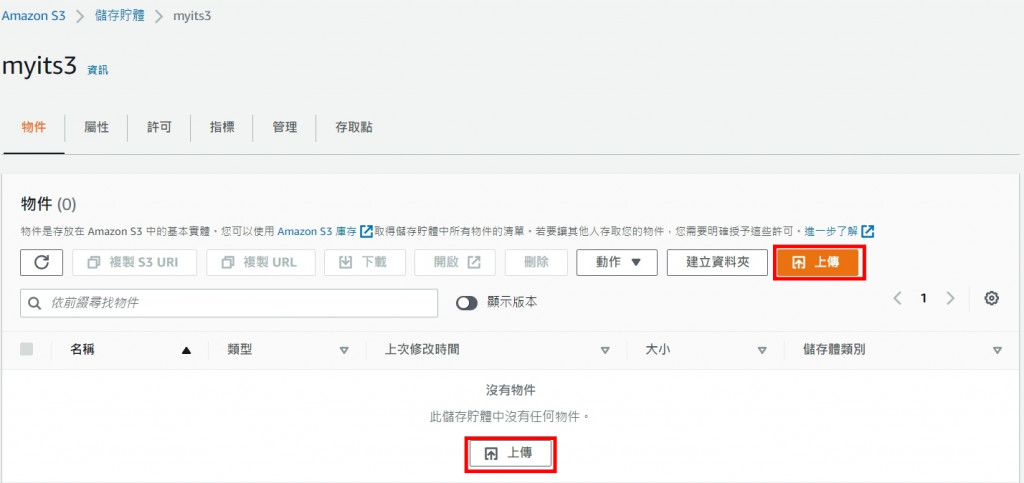Click the 下載 download button

click(364, 262)
